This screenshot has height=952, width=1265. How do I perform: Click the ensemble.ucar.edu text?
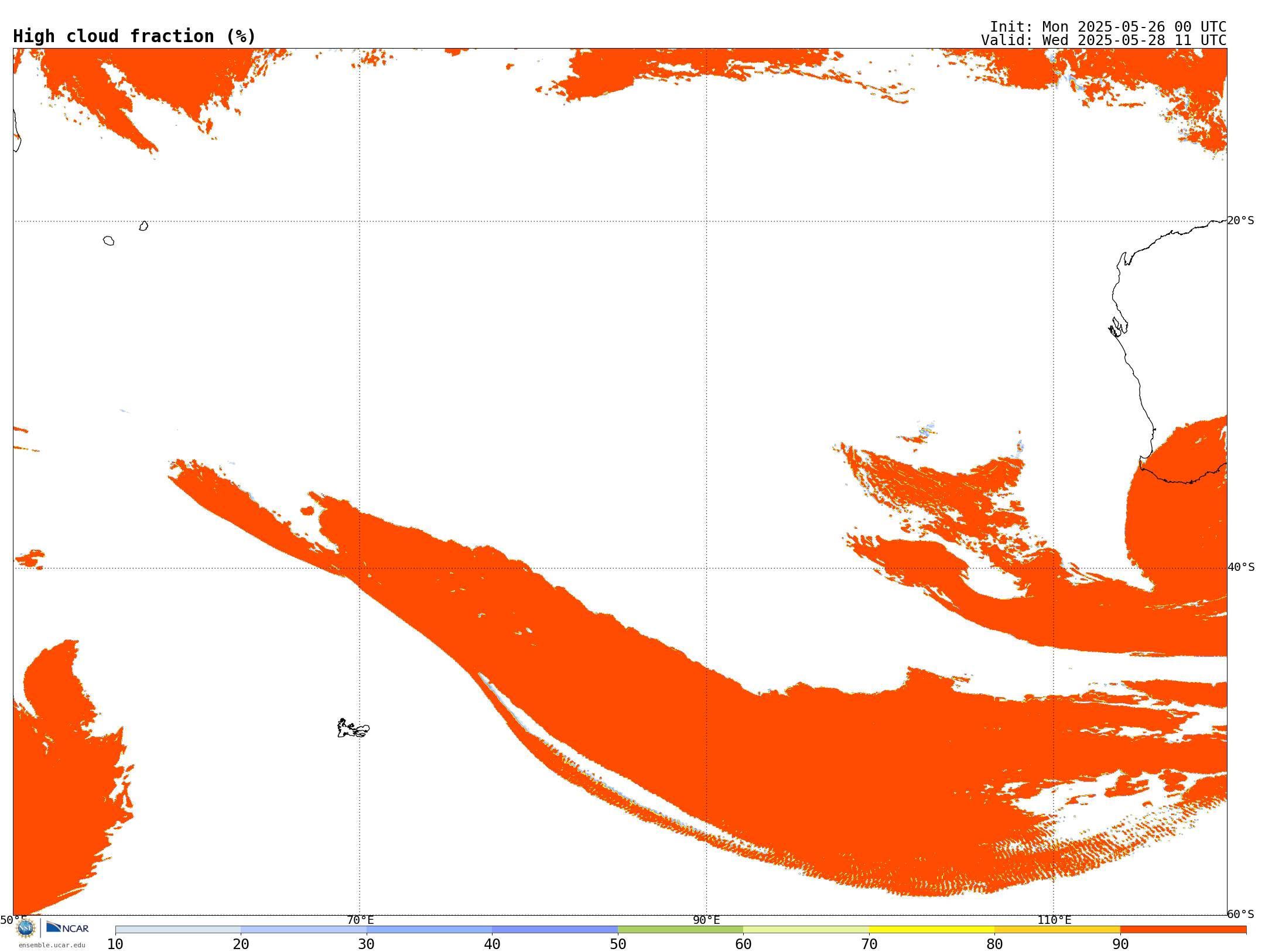tap(52, 945)
